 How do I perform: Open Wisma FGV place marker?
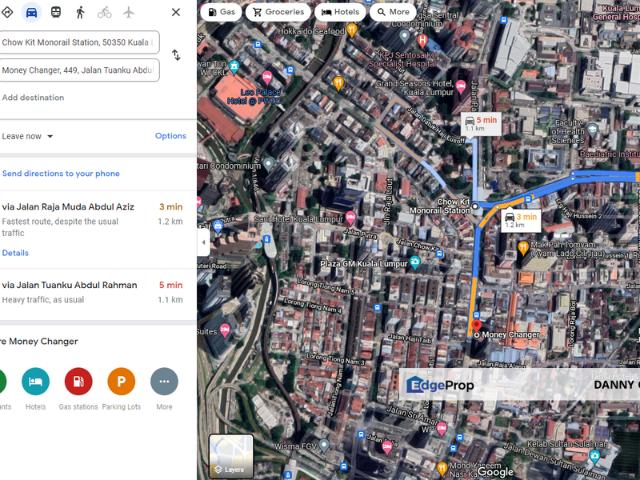[x=324, y=445]
